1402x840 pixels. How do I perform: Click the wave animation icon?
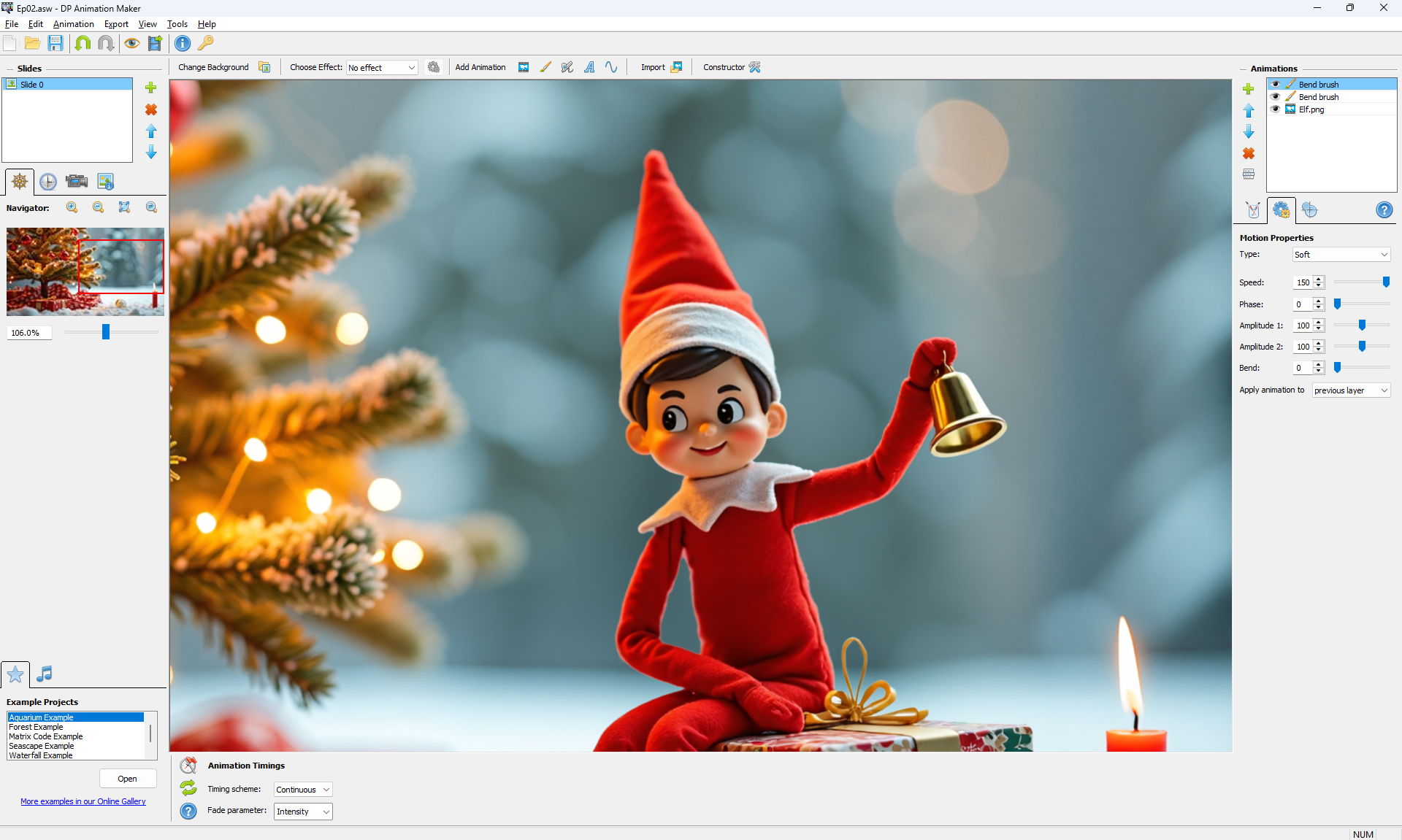click(x=611, y=67)
